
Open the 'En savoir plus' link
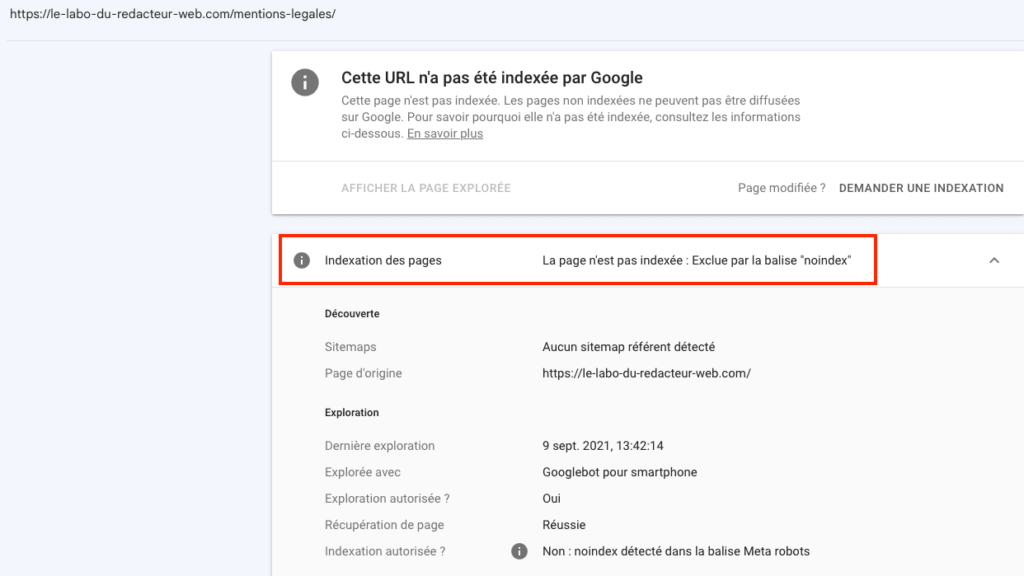[x=445, y=134]
